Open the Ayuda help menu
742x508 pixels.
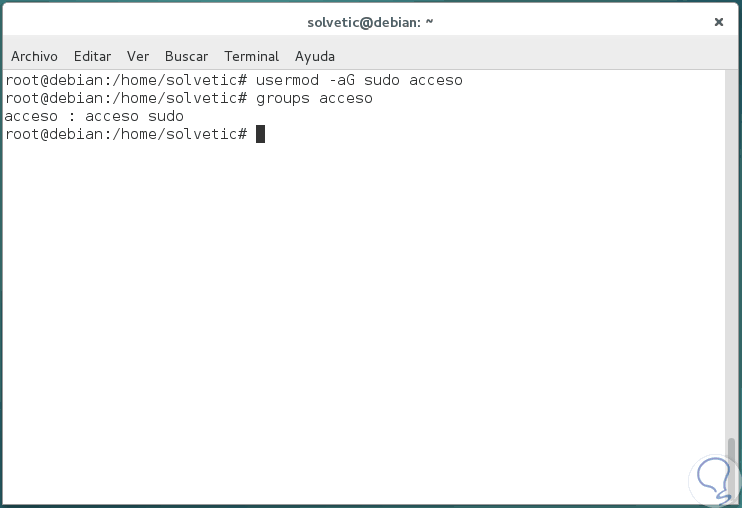315,56
